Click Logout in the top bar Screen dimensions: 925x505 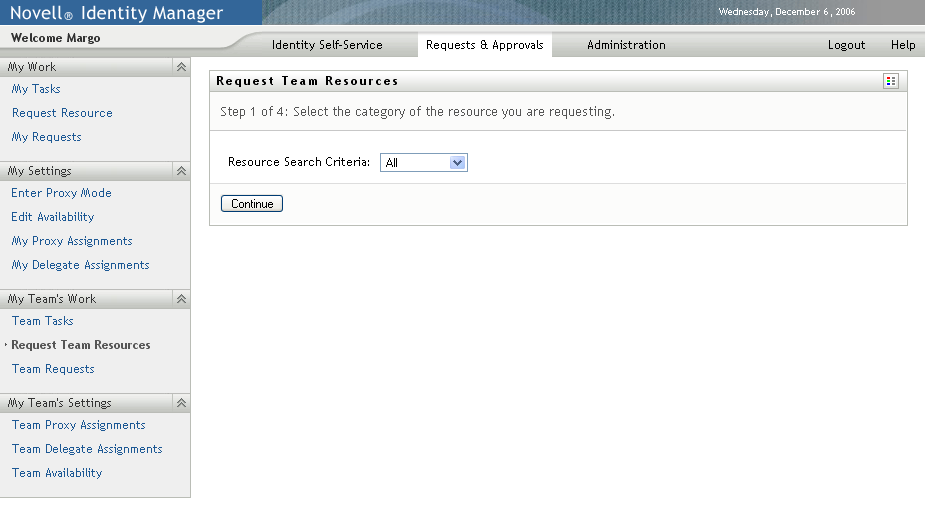tap(846, 45)
